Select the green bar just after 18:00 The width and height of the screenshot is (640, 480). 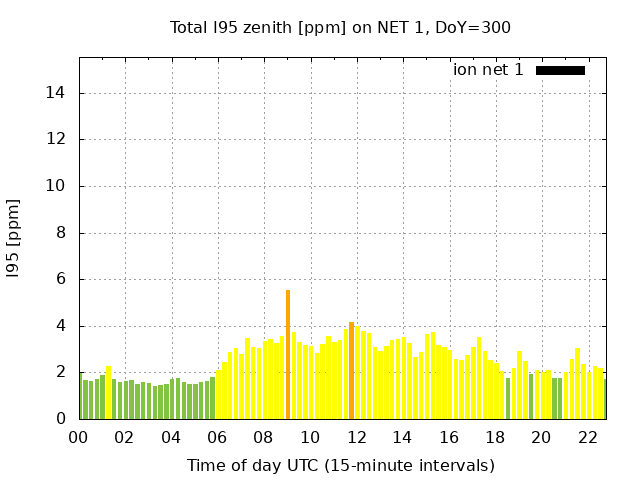(508, 398)
